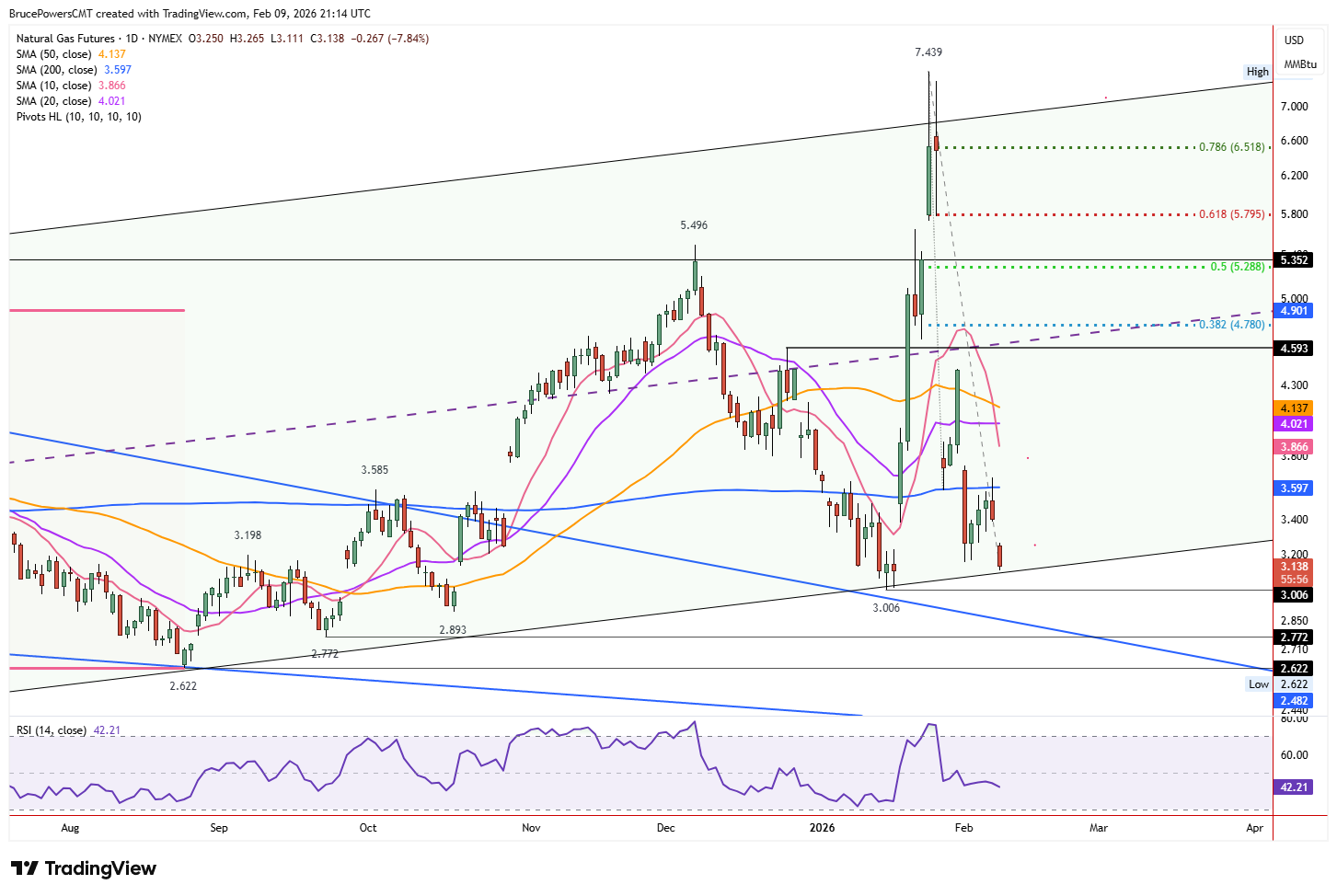This screenshot has height=896, width=1337.
Task: Click the 2.622 price level label
Action: [x=1294, y=669]
